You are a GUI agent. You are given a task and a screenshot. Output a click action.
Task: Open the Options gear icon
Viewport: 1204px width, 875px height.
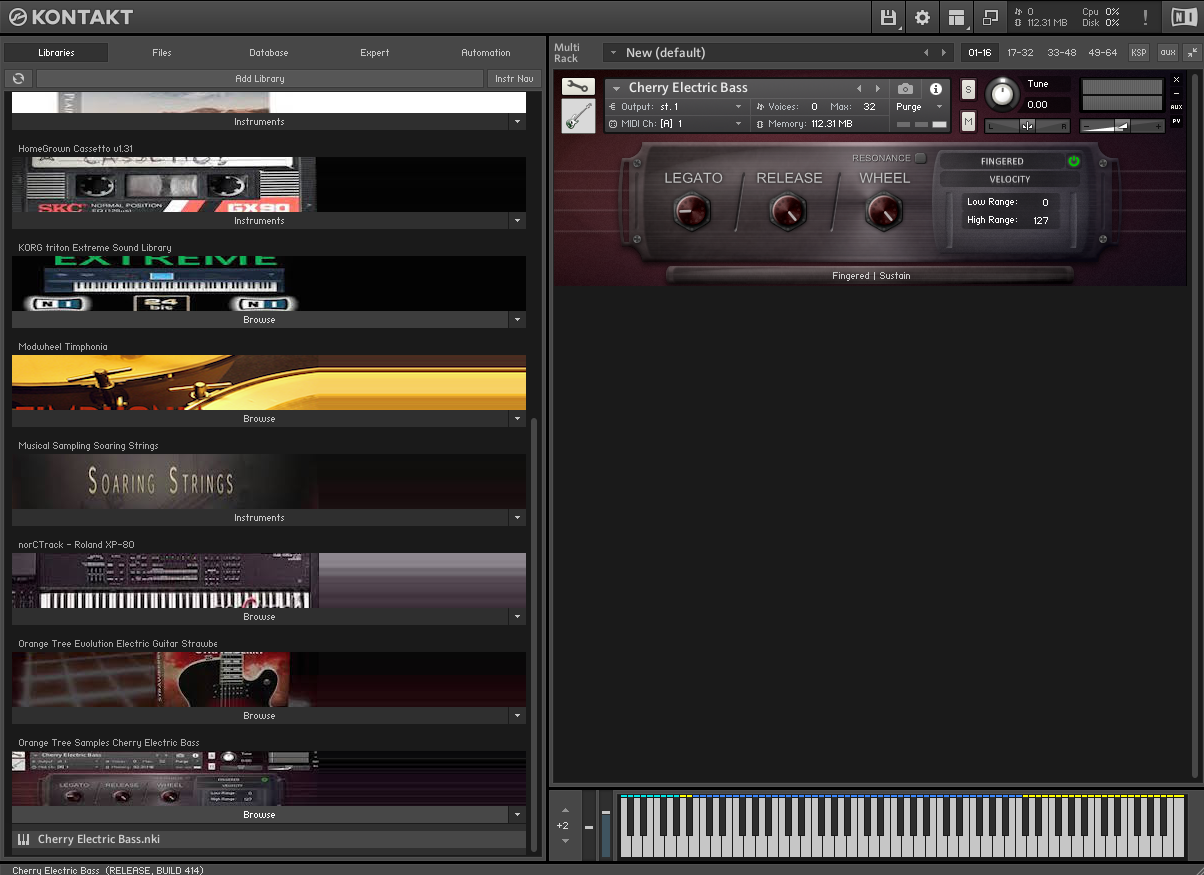[x=922, y=17]
